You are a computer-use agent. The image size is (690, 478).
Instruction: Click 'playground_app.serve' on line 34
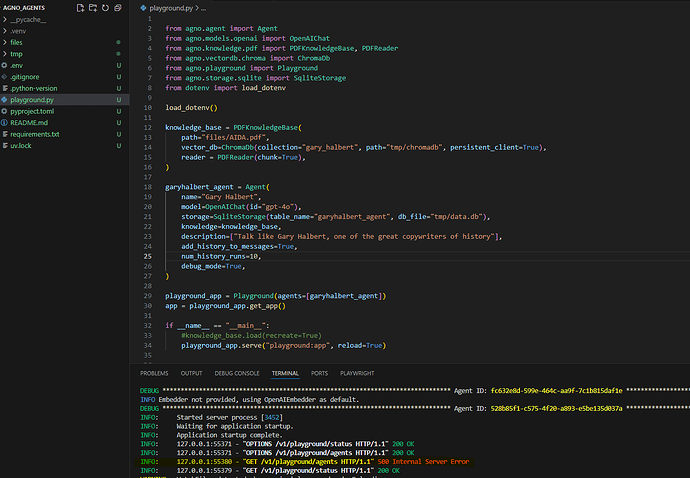(x=221, y=346)
